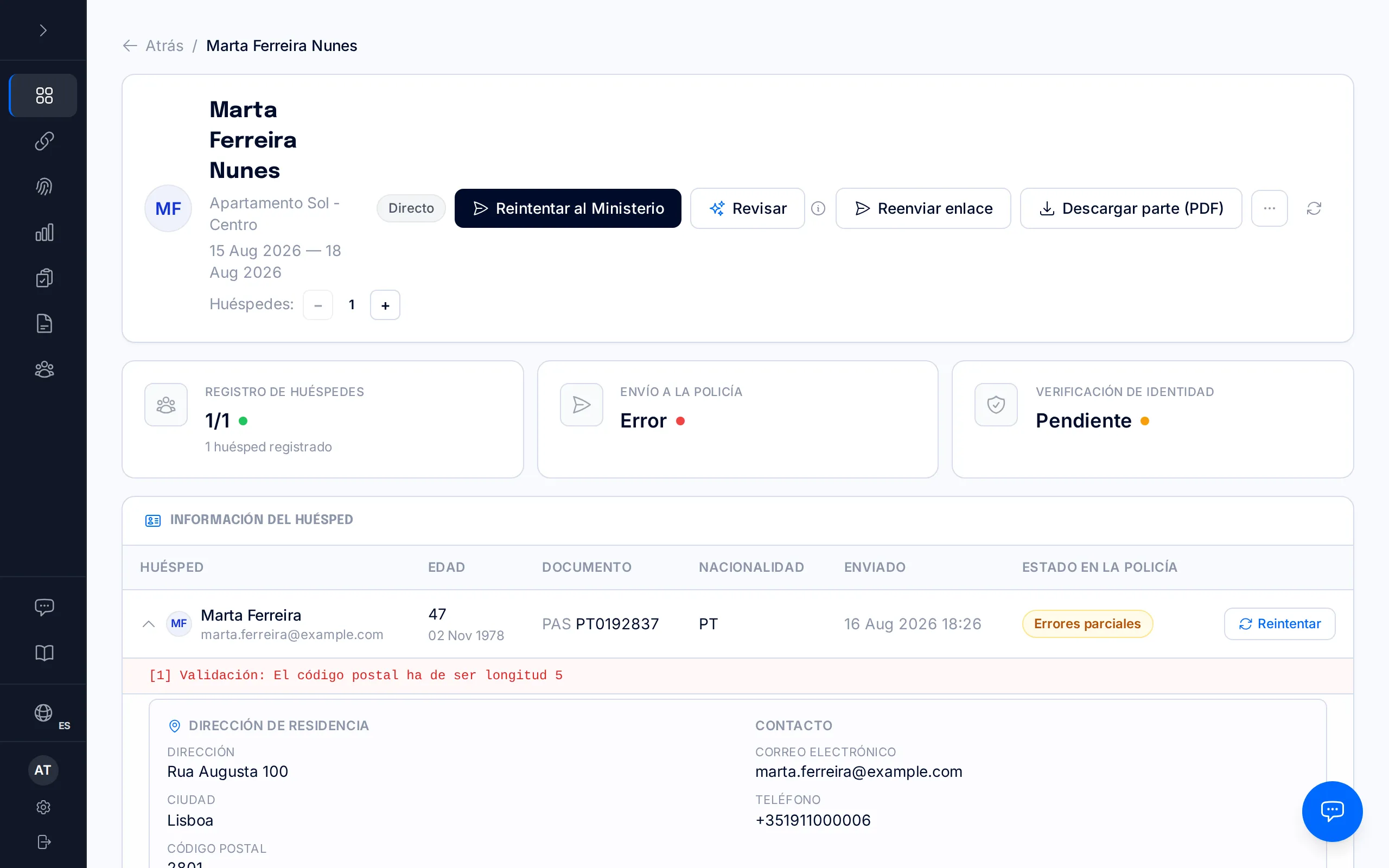Open the document file icon in sidebar
Screen dimensions: 1389x868
pos(43,323)
